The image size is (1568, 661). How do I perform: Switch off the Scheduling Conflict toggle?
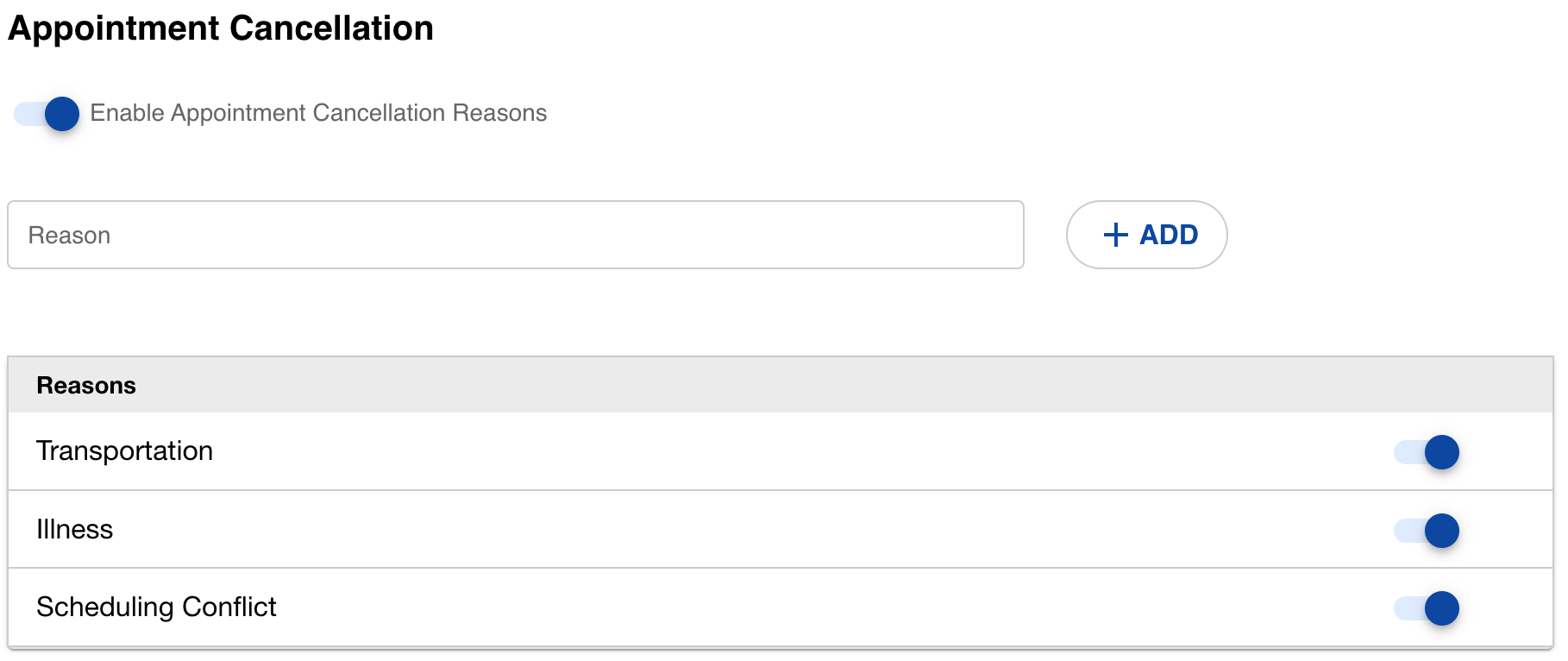1426,608
